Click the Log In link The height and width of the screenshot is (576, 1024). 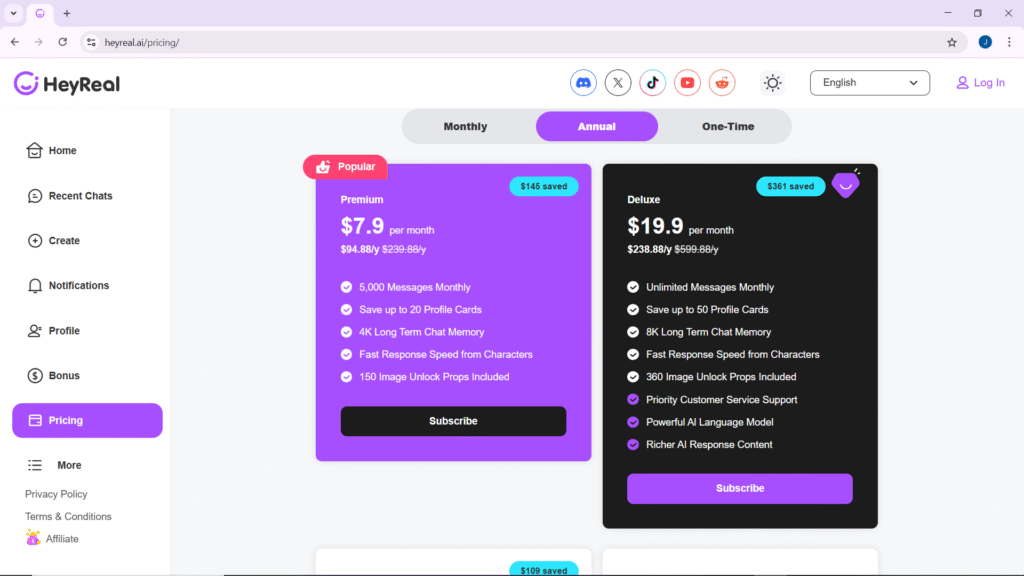(980, 83)
